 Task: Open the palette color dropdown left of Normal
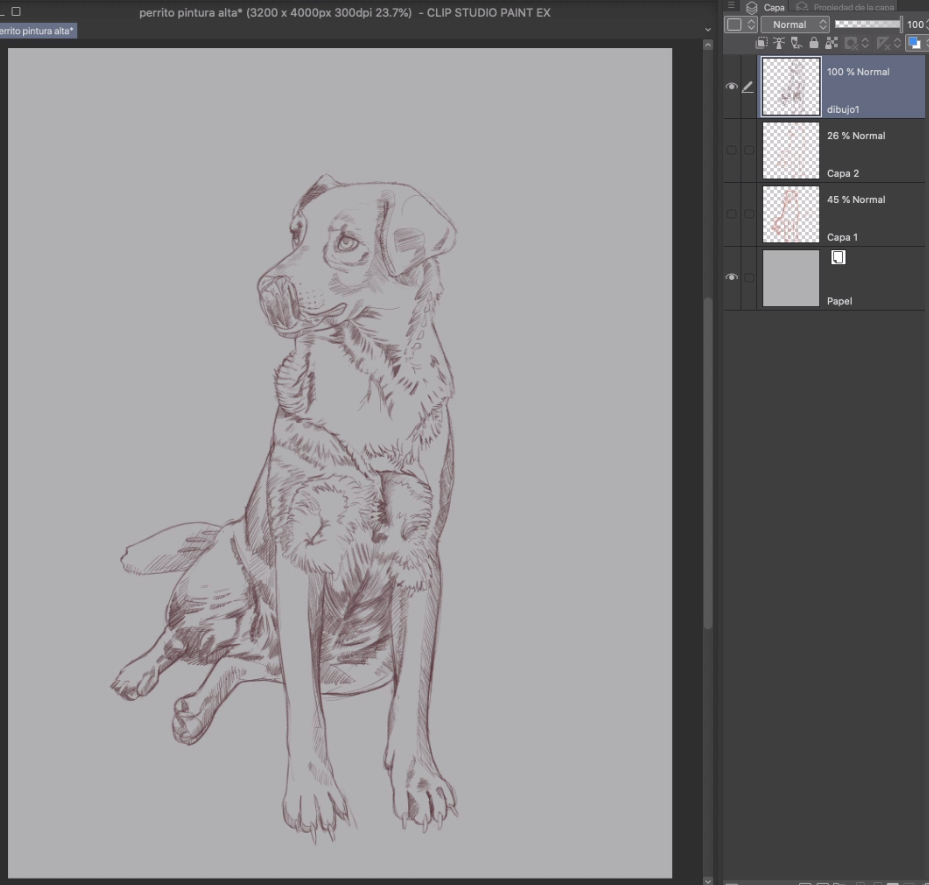pyautogui.click(x=741, y=24)
